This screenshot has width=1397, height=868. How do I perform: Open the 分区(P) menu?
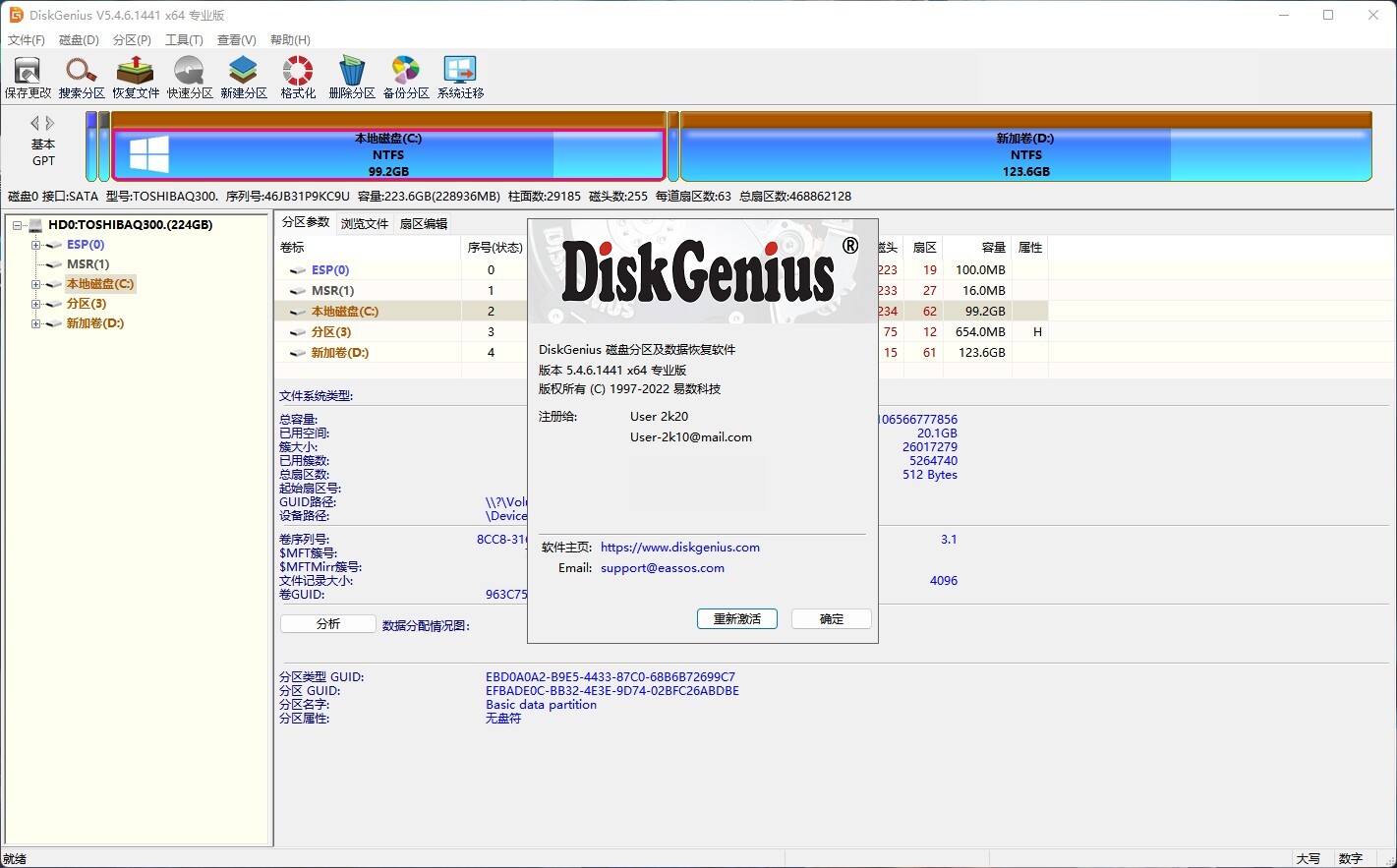click(x=132, y=40)
